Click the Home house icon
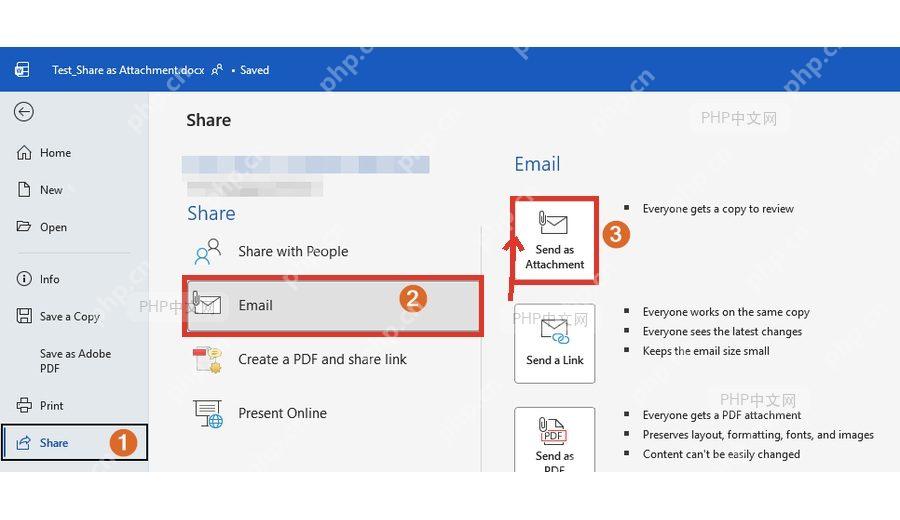This screenshot has width=900, height=520. point(24,153)
